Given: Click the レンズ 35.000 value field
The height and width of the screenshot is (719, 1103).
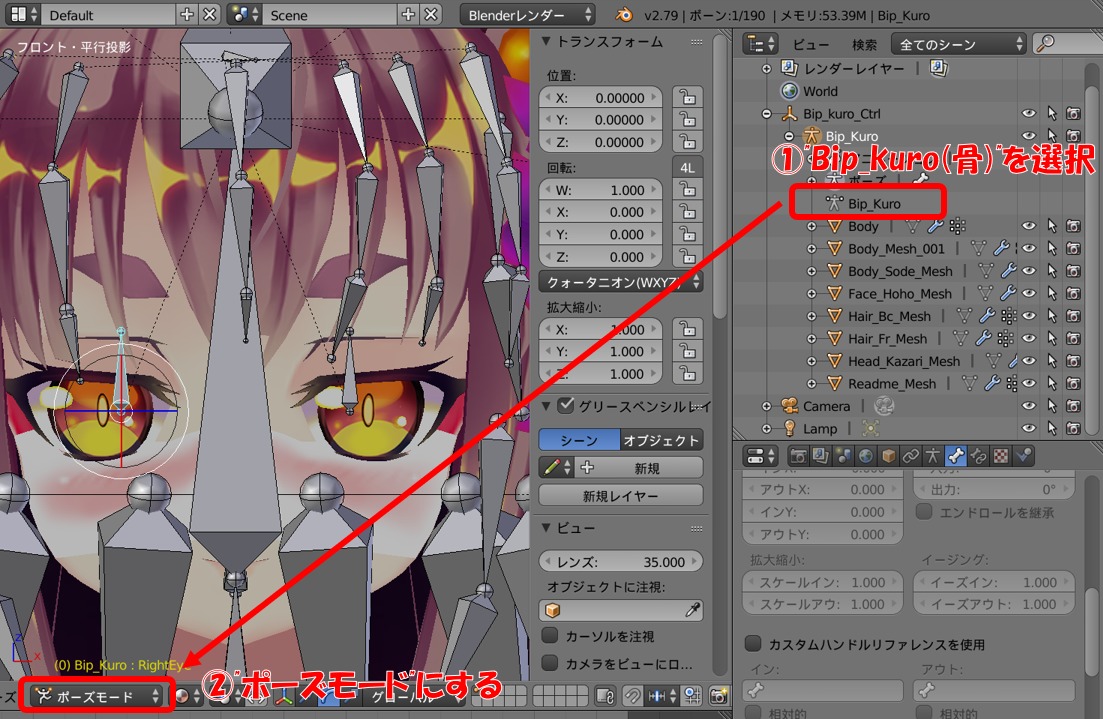Looking at the screenshot, I should click(620, 562).
